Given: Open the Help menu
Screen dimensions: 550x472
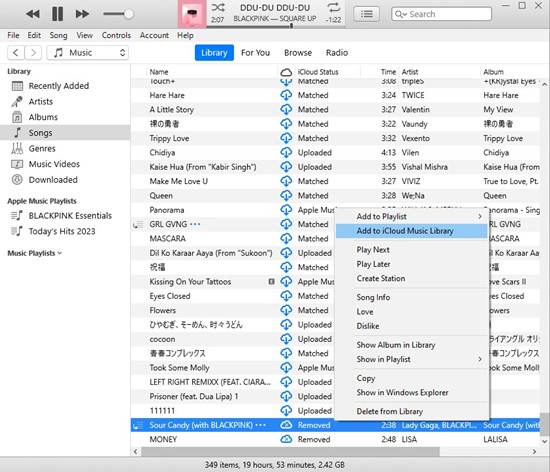Looking at the screenshot, I should tap(185, 35).
